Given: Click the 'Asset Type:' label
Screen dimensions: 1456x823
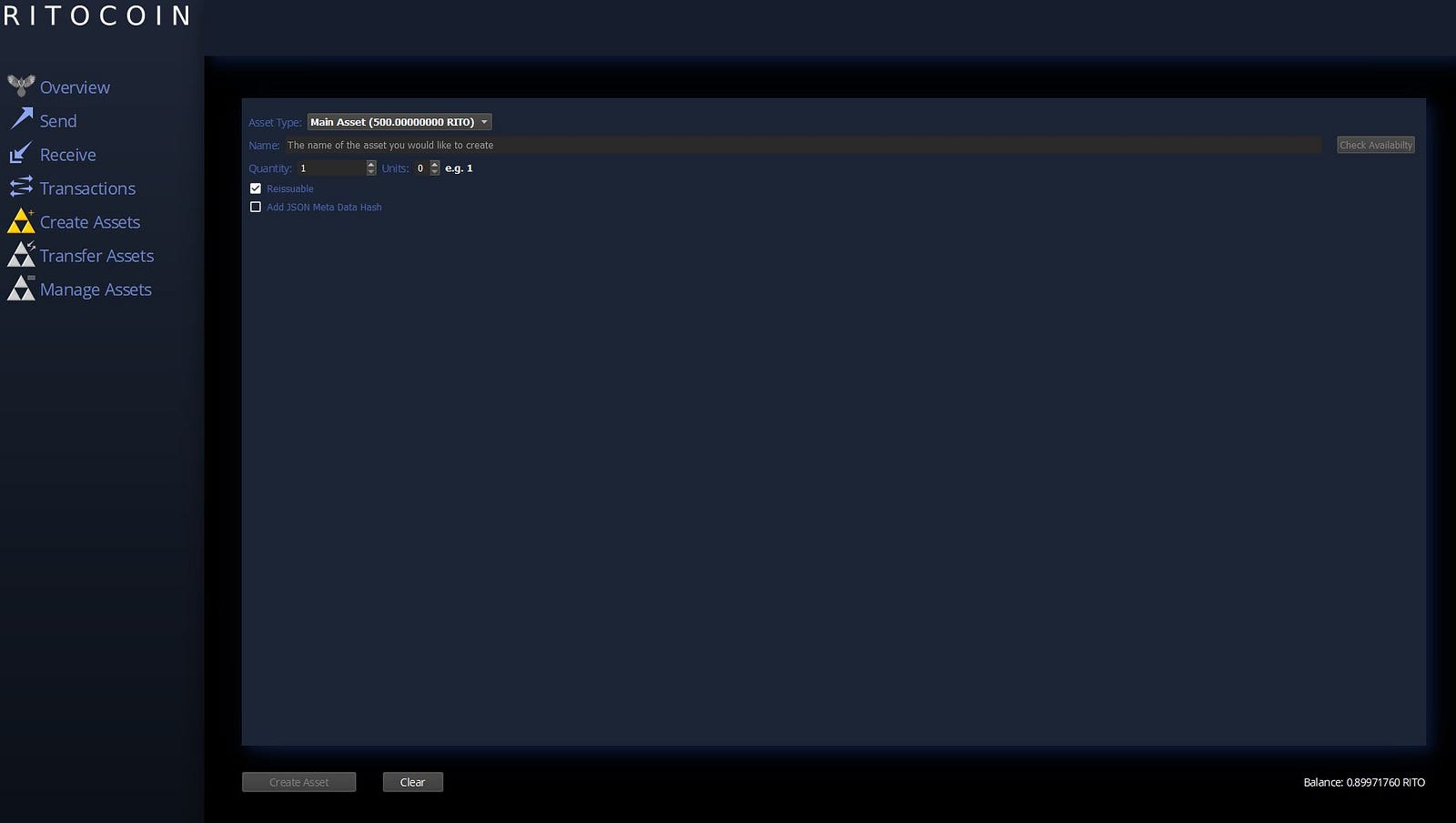Looking at the screenshot, I should pos(275,123).
